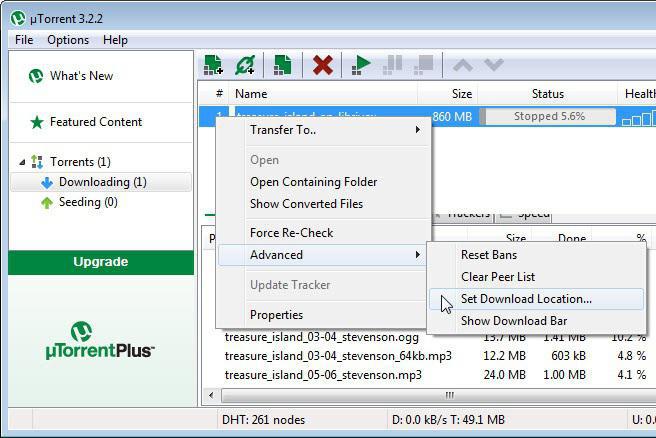This screenshot has width=656, height=438.
Task: Click the Transfer To.. menu entry
Action: 283,130
